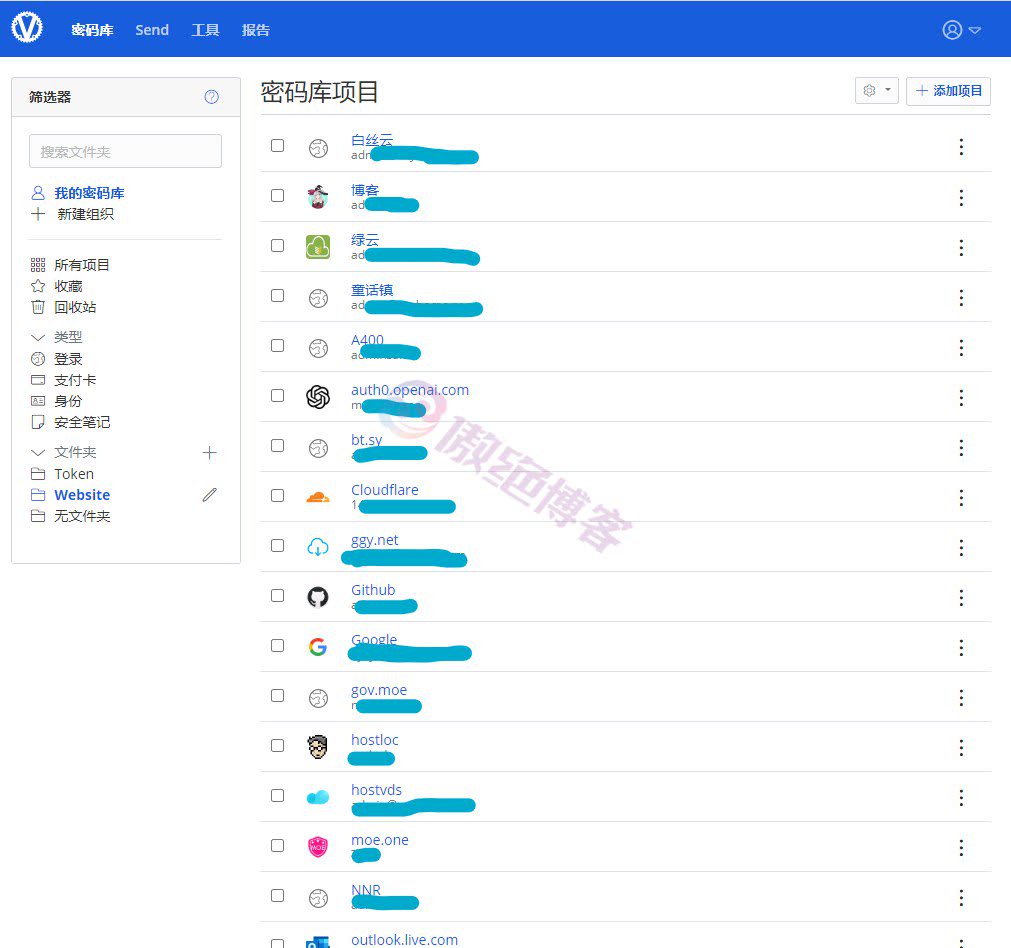Image resolution: width=1011 pixels, height=948 pixels.
Task: Click the ggy.net cloud download icon
Action: pos(318,548)
